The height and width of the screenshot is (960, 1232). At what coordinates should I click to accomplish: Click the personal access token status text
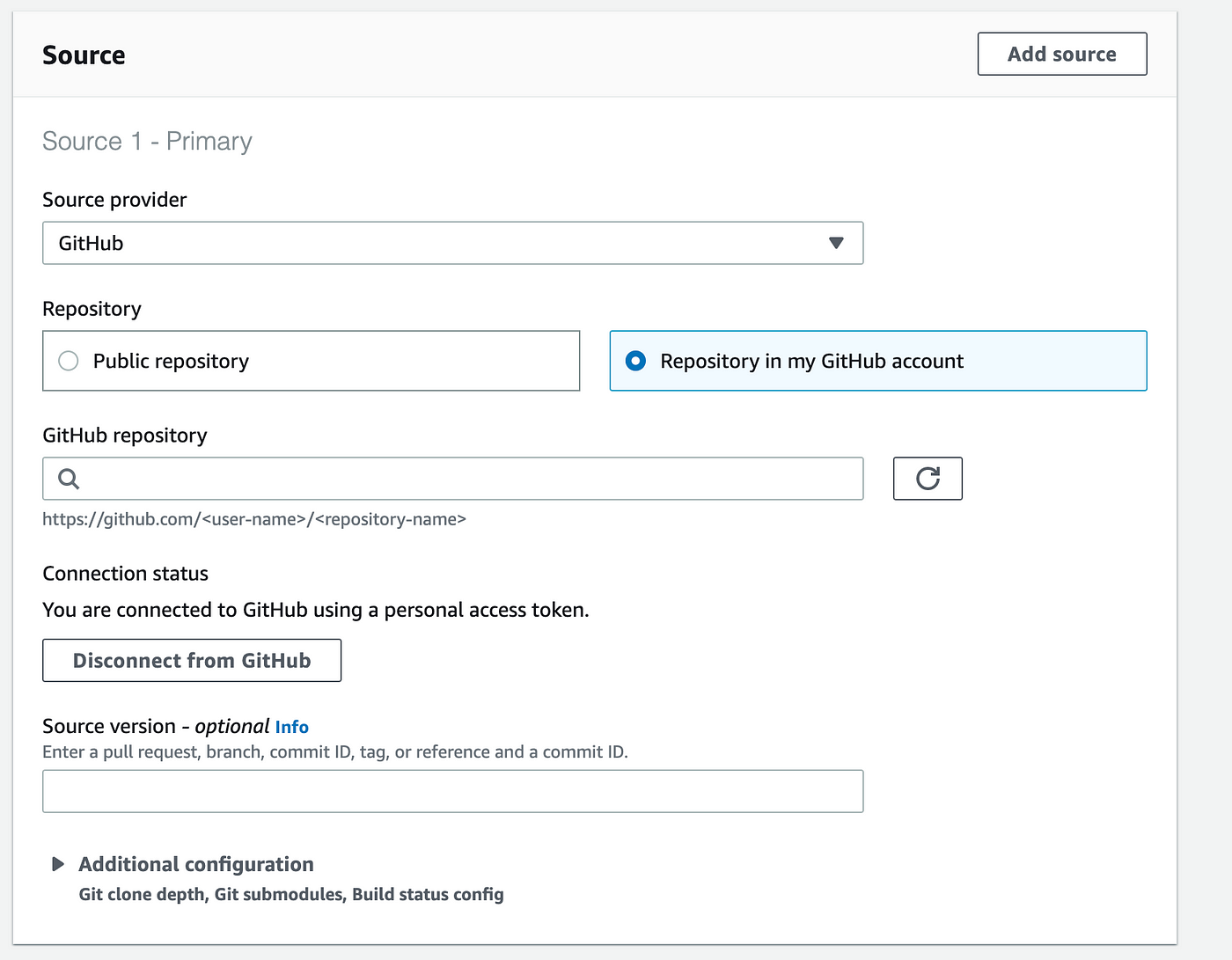[x=316, y=610]
